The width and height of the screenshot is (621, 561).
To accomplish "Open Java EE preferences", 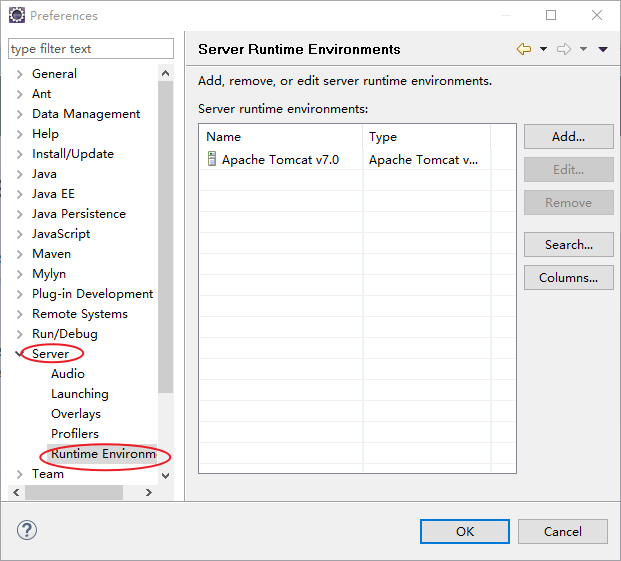I will (53, 194).
